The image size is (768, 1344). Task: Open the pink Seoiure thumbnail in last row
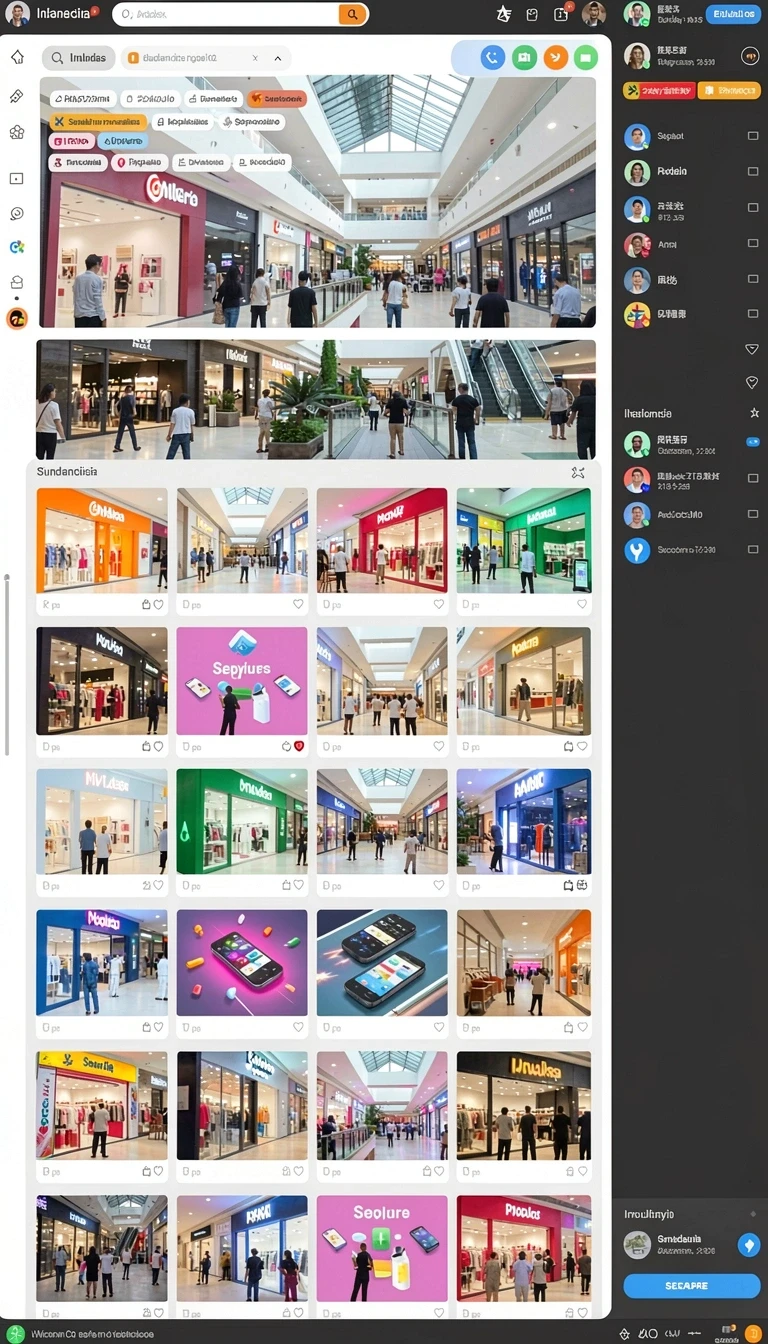(x=382, y=1248)
